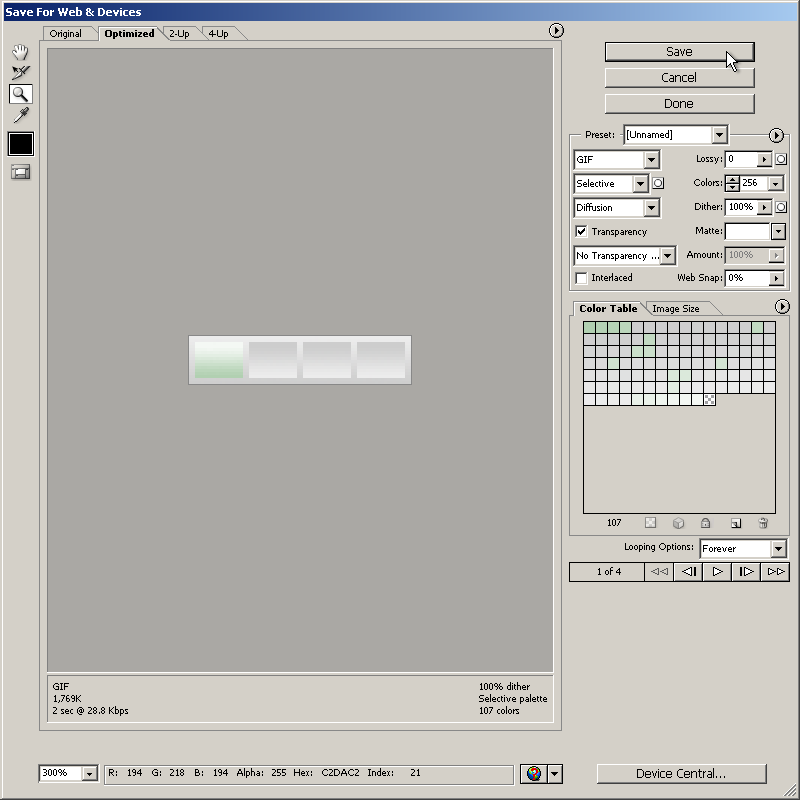Select the Zoom tool
Viewport: 800px width, 800px height.
[x=20, y=94]
